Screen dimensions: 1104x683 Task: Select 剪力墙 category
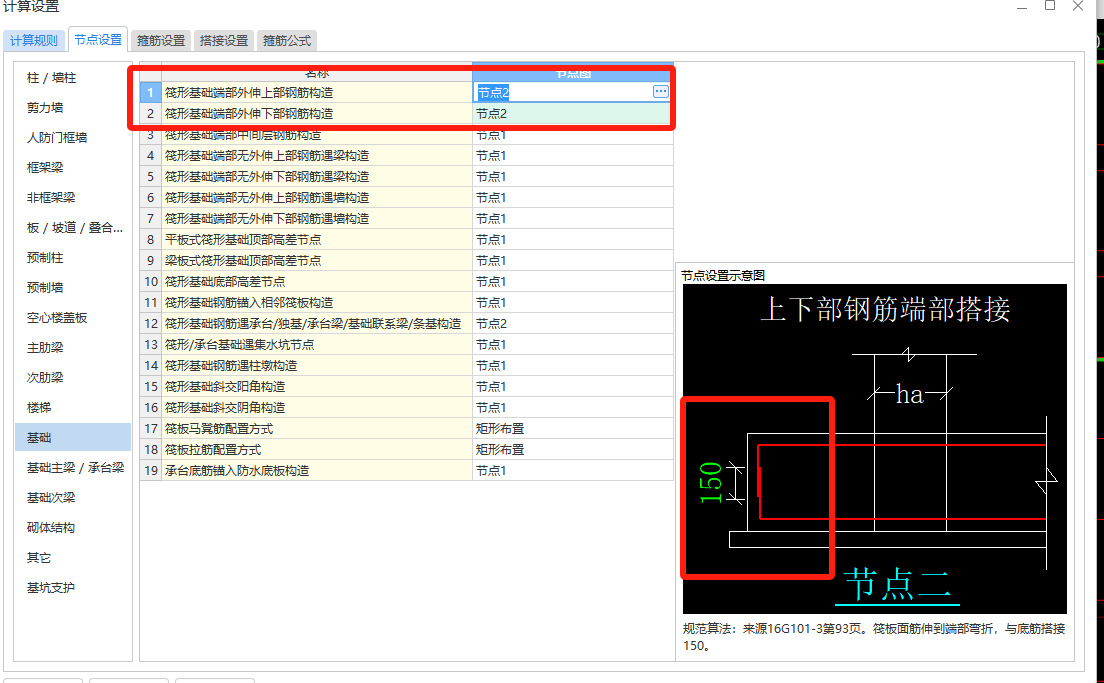click(x=45, y=108)
